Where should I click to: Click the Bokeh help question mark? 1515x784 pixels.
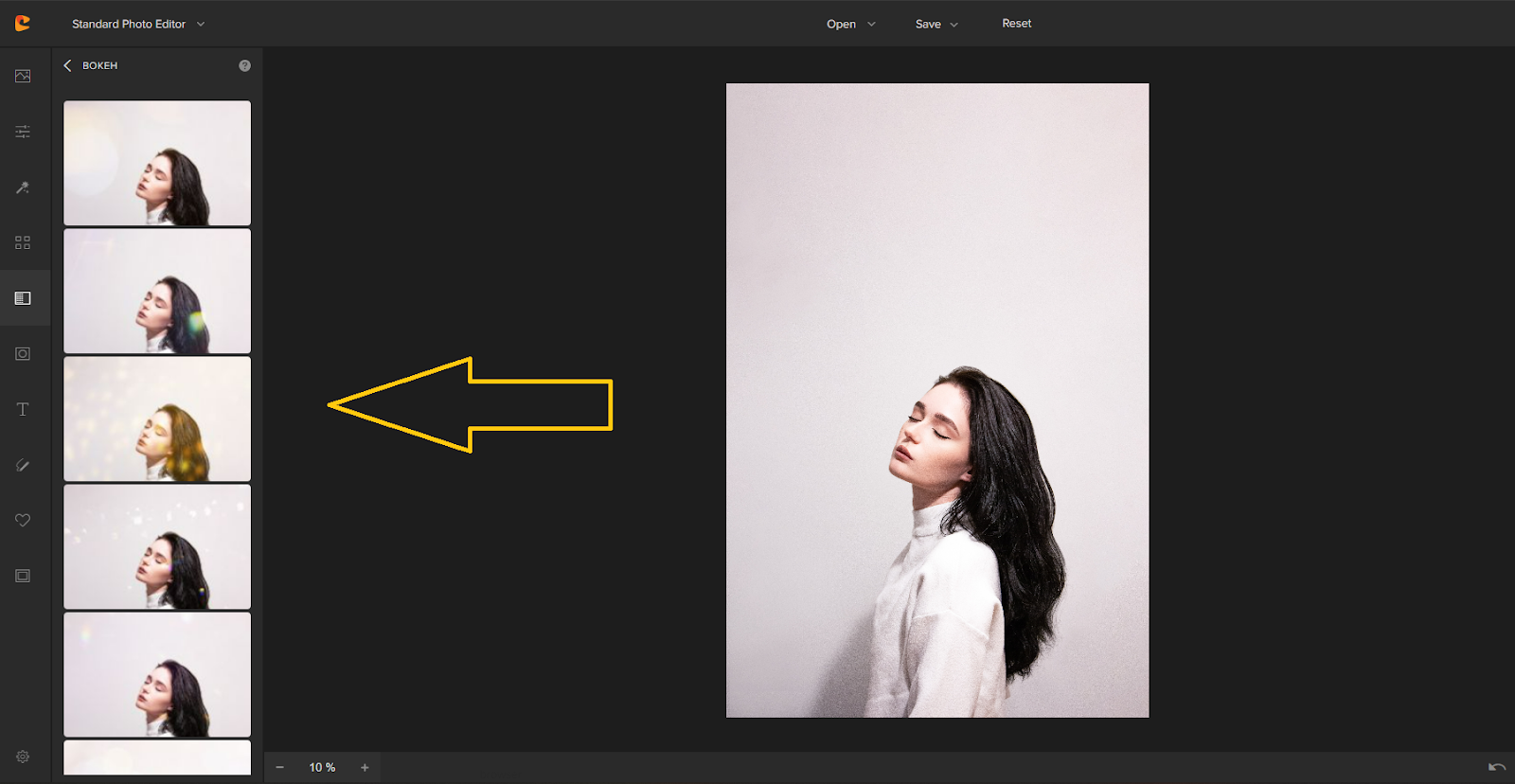(244, 66)
